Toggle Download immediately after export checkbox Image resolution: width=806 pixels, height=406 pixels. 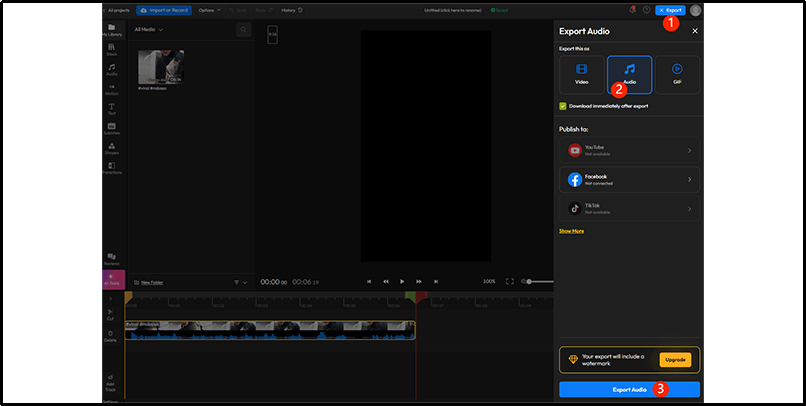[x=563, y=106]
